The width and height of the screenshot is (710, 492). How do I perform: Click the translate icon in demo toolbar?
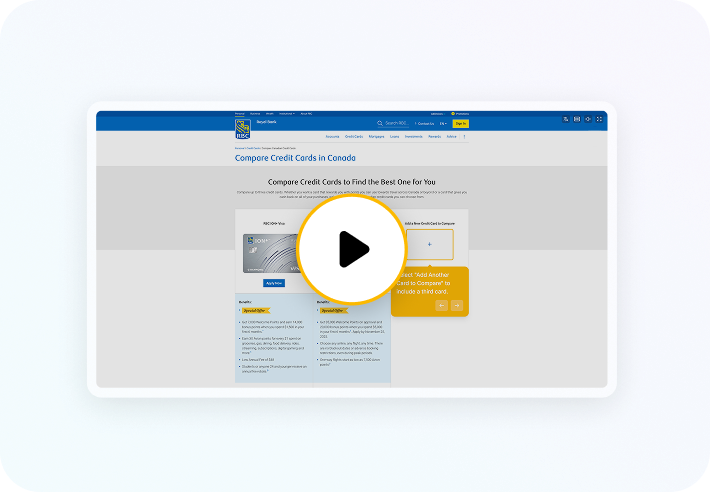coord(566,119)
